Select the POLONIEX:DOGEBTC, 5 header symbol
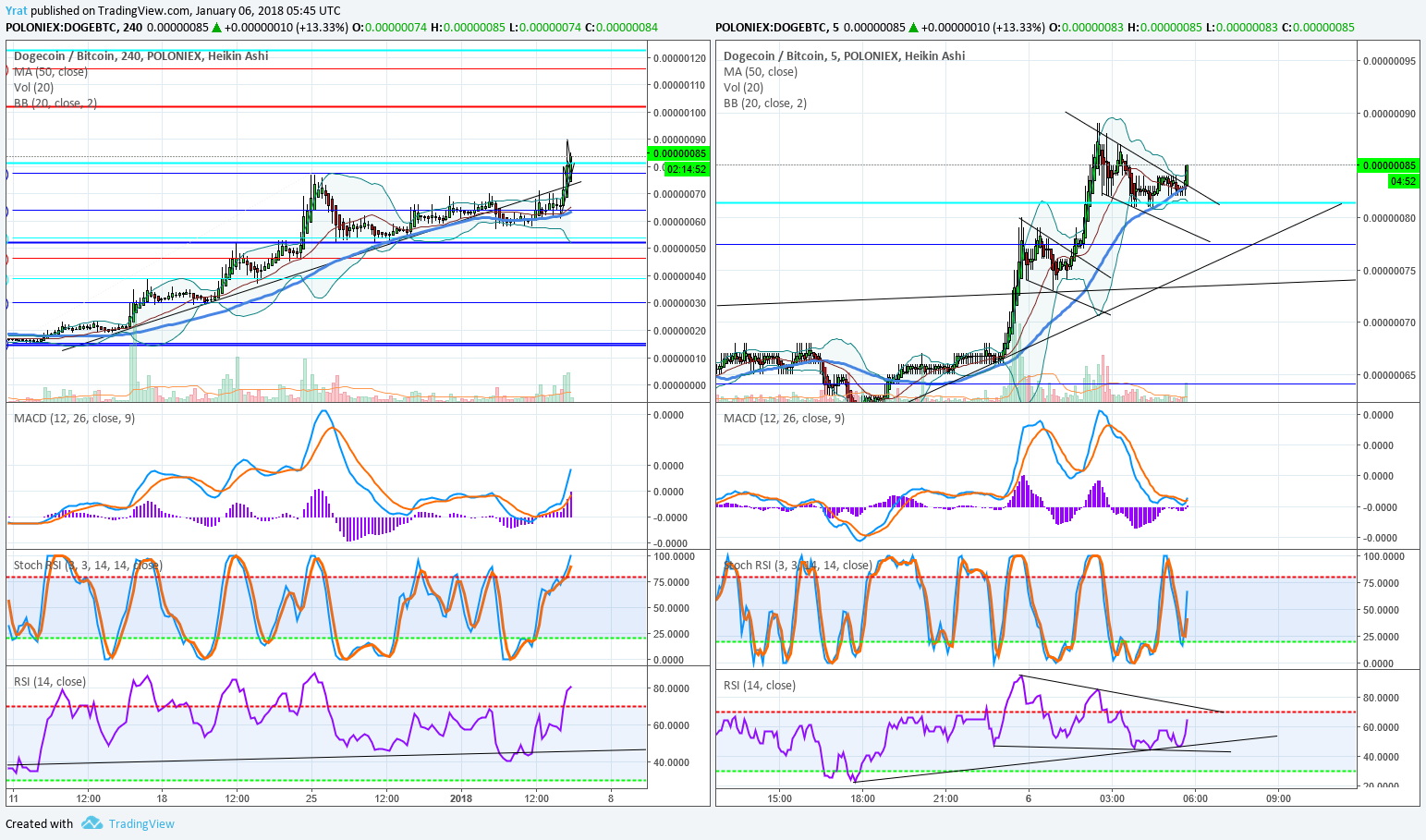This screenshot has height=840, width=1426. coord(777,27)
